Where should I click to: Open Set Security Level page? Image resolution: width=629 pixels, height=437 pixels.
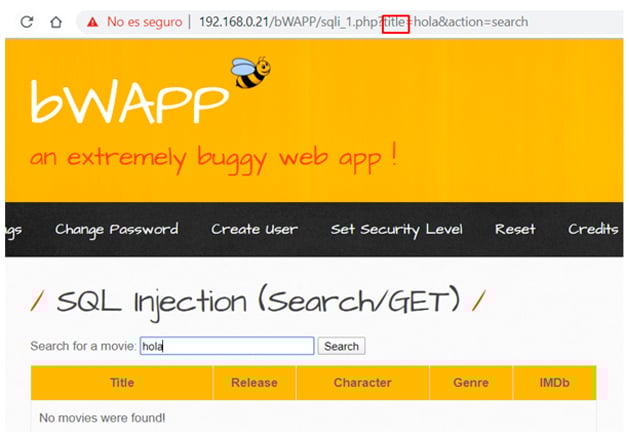pos(396,229)
